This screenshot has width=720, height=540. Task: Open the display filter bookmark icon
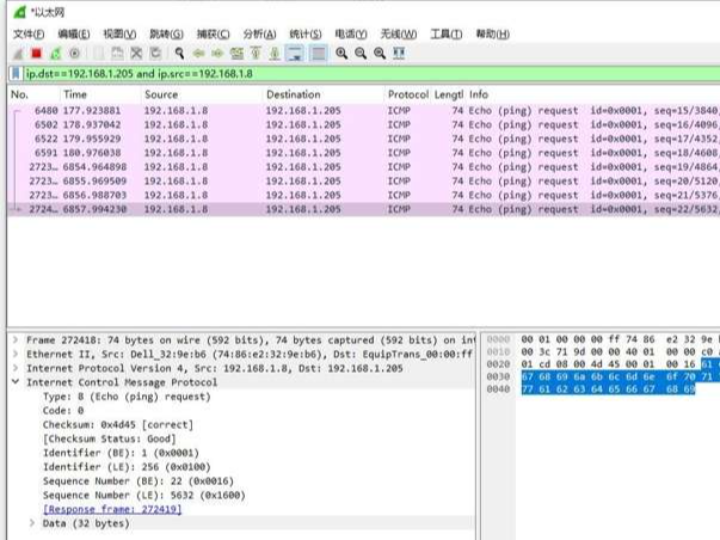click(x=15, y=74)
